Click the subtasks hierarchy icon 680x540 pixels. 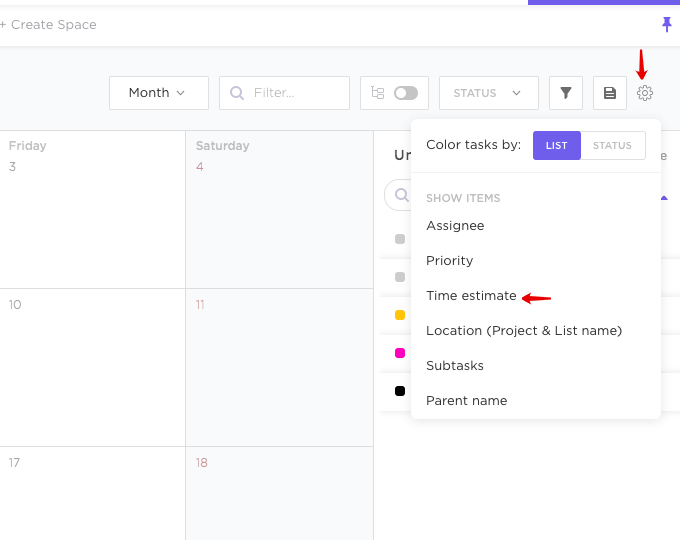tap(378, 93)
